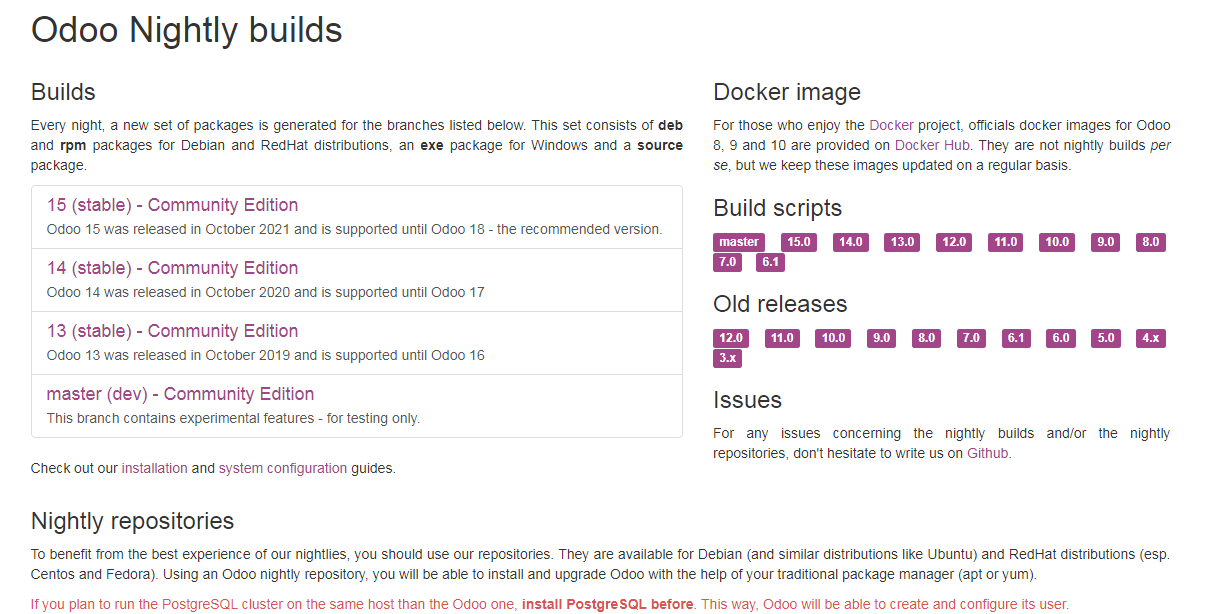Open 13 (stable) - Community Edition builds
The width and height of the screenshot is (1218, 614).
(172, 331)
